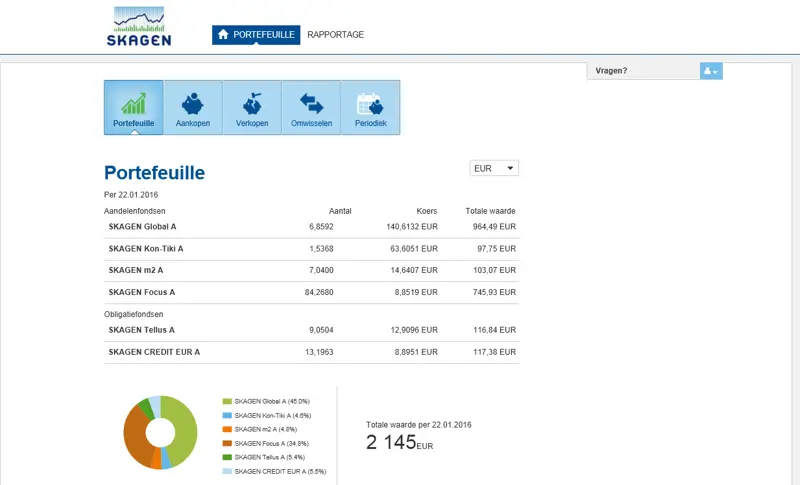Click the SKAGEN Global A (45.0%) legend label

[x=272, y=401]
